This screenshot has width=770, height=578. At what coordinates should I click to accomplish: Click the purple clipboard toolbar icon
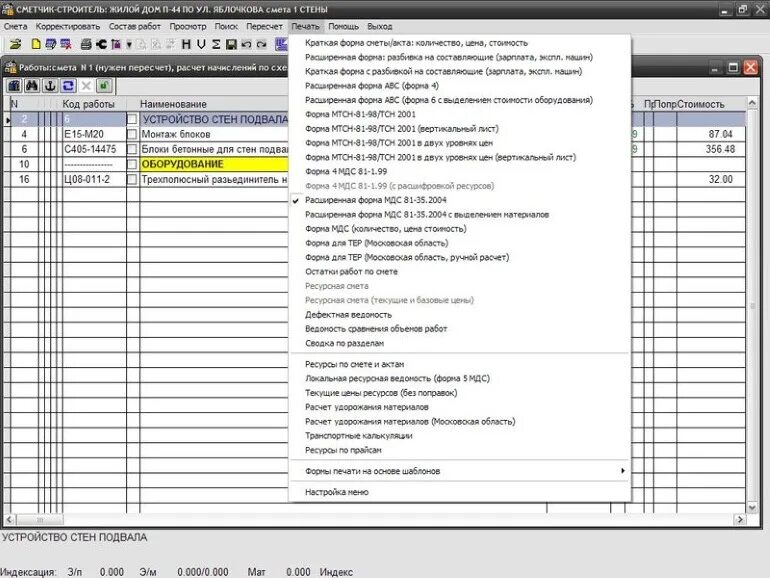pos(116,45)
